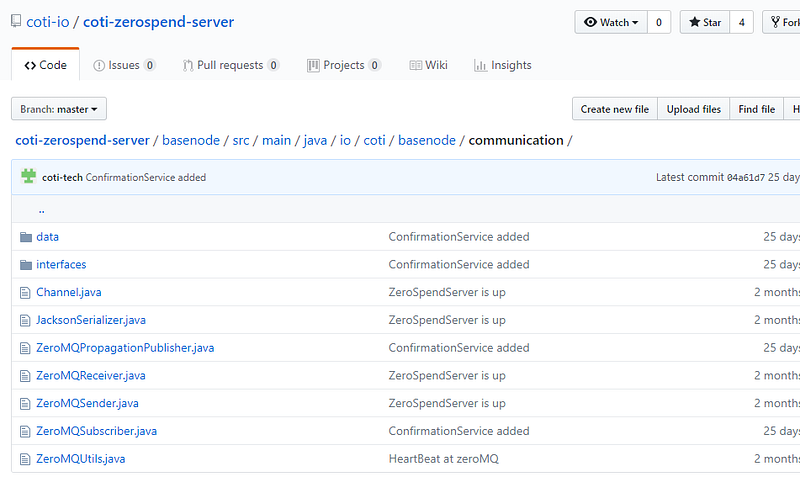Click the interfaces folder icon
800x477 pixels.
point(26,265)
